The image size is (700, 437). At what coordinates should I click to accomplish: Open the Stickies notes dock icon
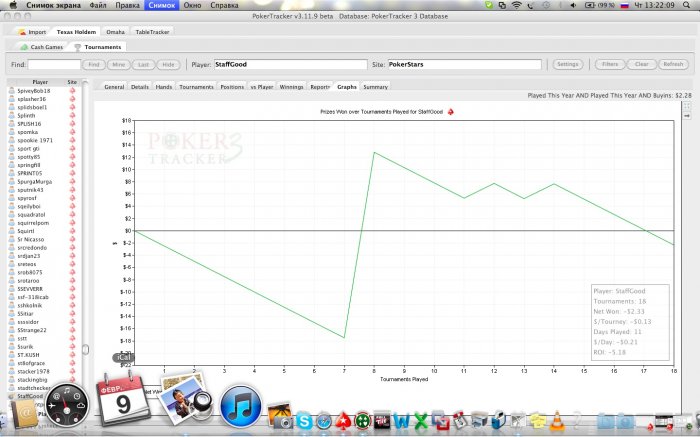point(538,420)
